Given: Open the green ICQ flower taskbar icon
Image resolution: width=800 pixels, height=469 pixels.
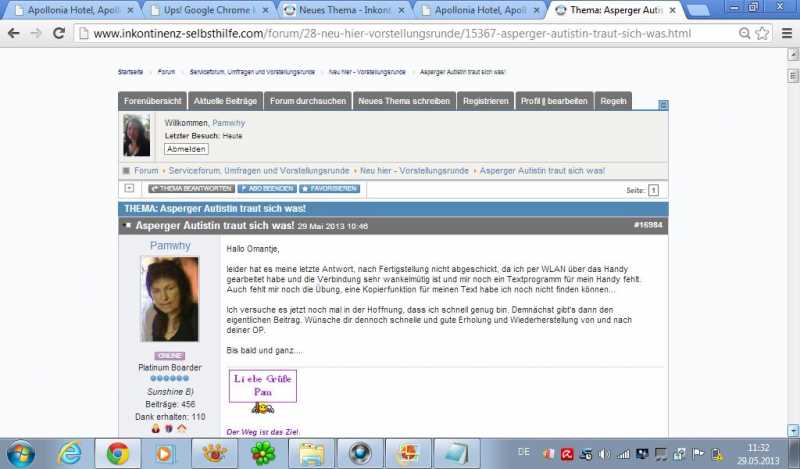Looking at the screenshot, I should coord(262,453).
